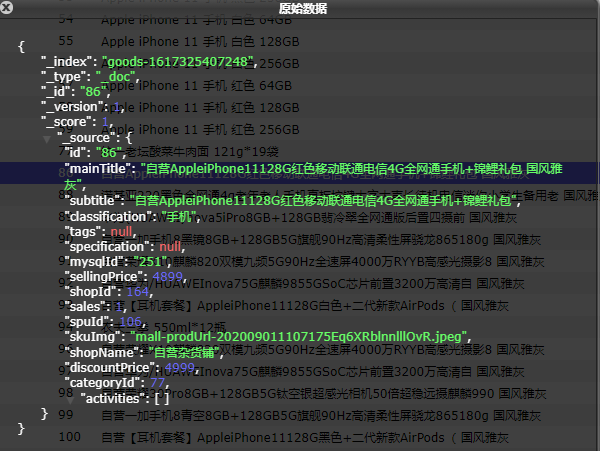Collapse the "_source" JSON node

[47, 139]
